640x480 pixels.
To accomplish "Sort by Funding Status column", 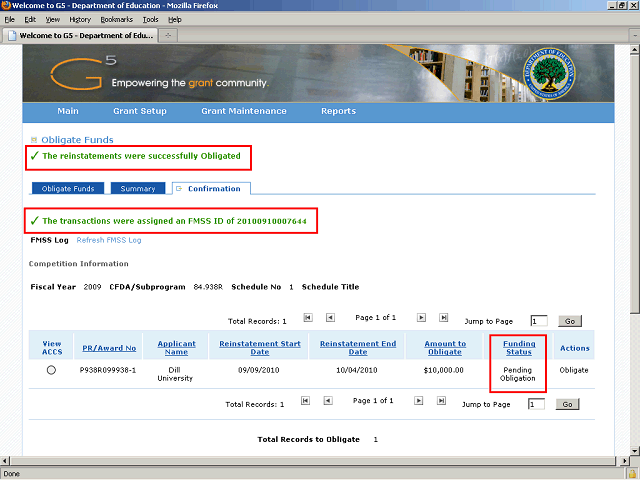I will (x=519, y=348).
